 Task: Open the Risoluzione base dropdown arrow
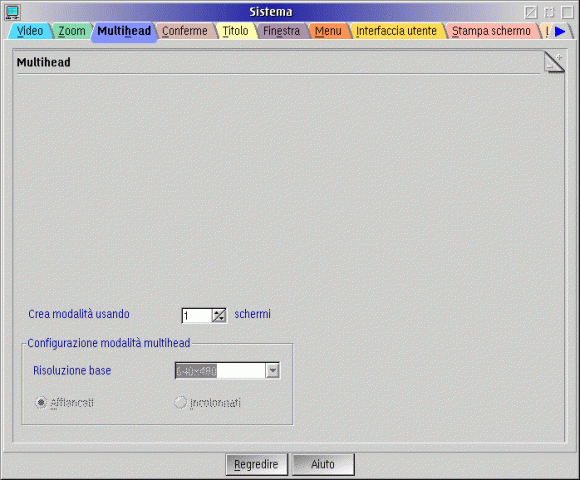click(x=272, y=371)
